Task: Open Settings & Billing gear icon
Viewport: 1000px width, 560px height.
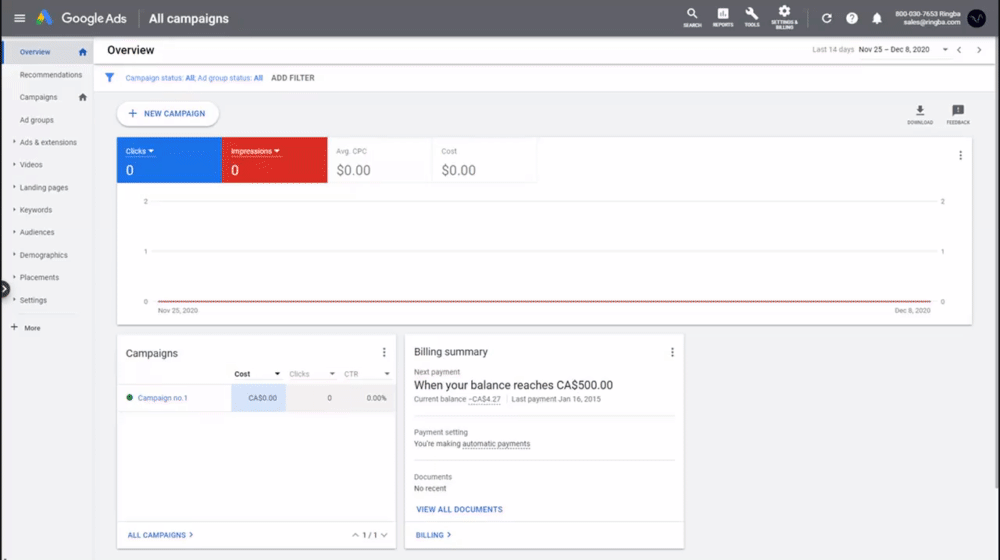Action: pyautogui.click(x=784, y=17)
